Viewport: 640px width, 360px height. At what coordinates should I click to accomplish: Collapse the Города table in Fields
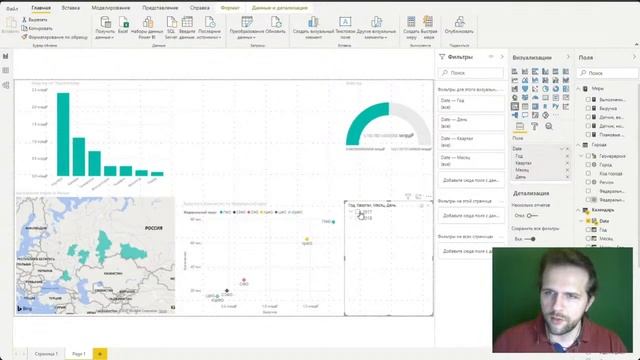[x=579, y=145]
